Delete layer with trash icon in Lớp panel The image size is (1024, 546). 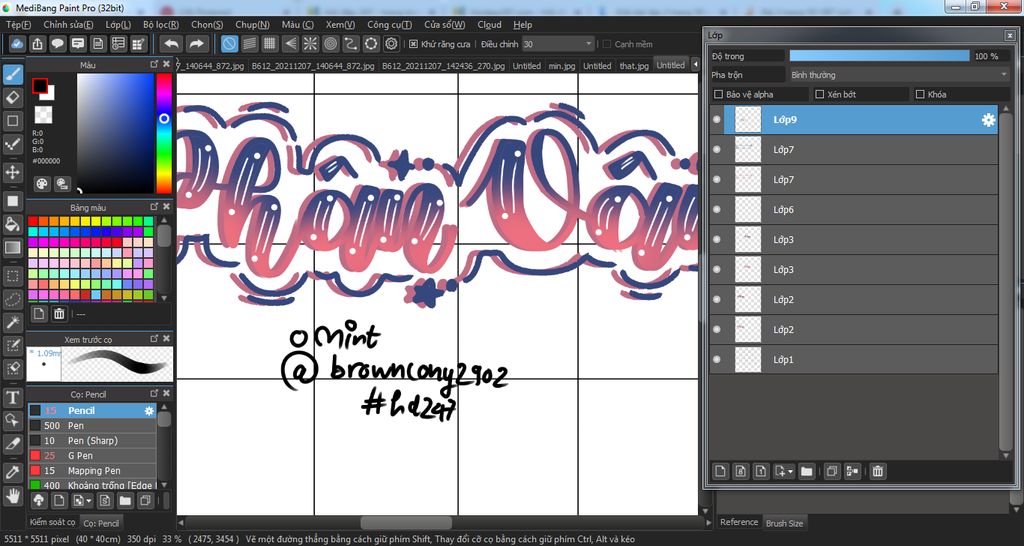point(878,471)
